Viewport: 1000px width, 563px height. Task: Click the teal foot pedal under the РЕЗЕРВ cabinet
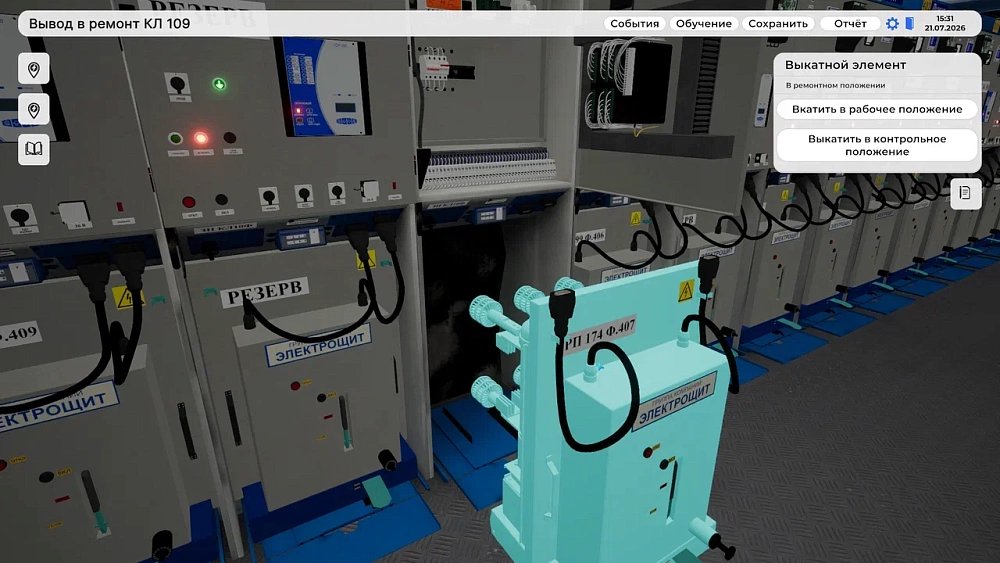(376, 492)
